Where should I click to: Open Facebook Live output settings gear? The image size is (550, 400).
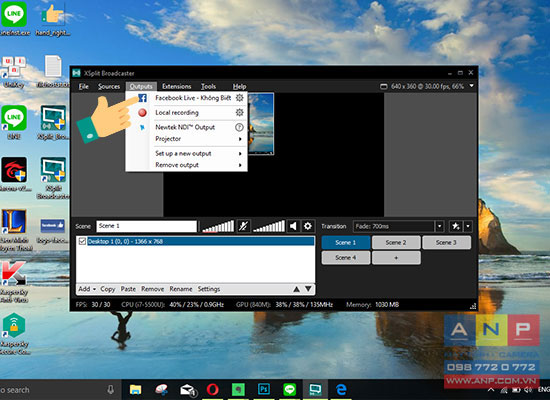pos(239,98)
